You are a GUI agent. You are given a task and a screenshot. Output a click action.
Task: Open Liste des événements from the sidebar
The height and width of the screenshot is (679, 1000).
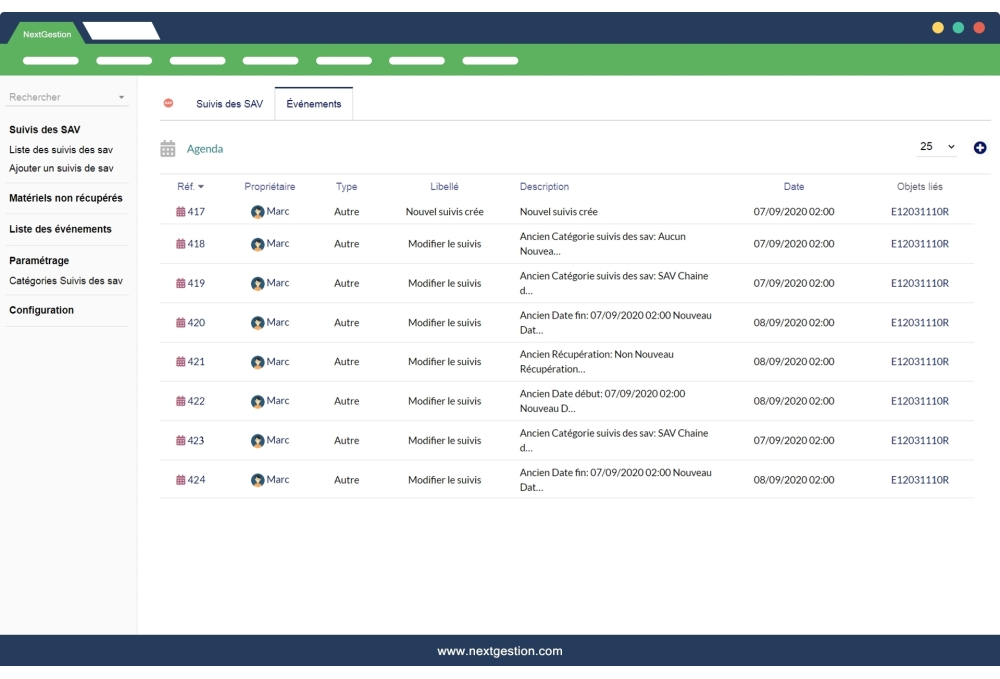tap(60, 228)
